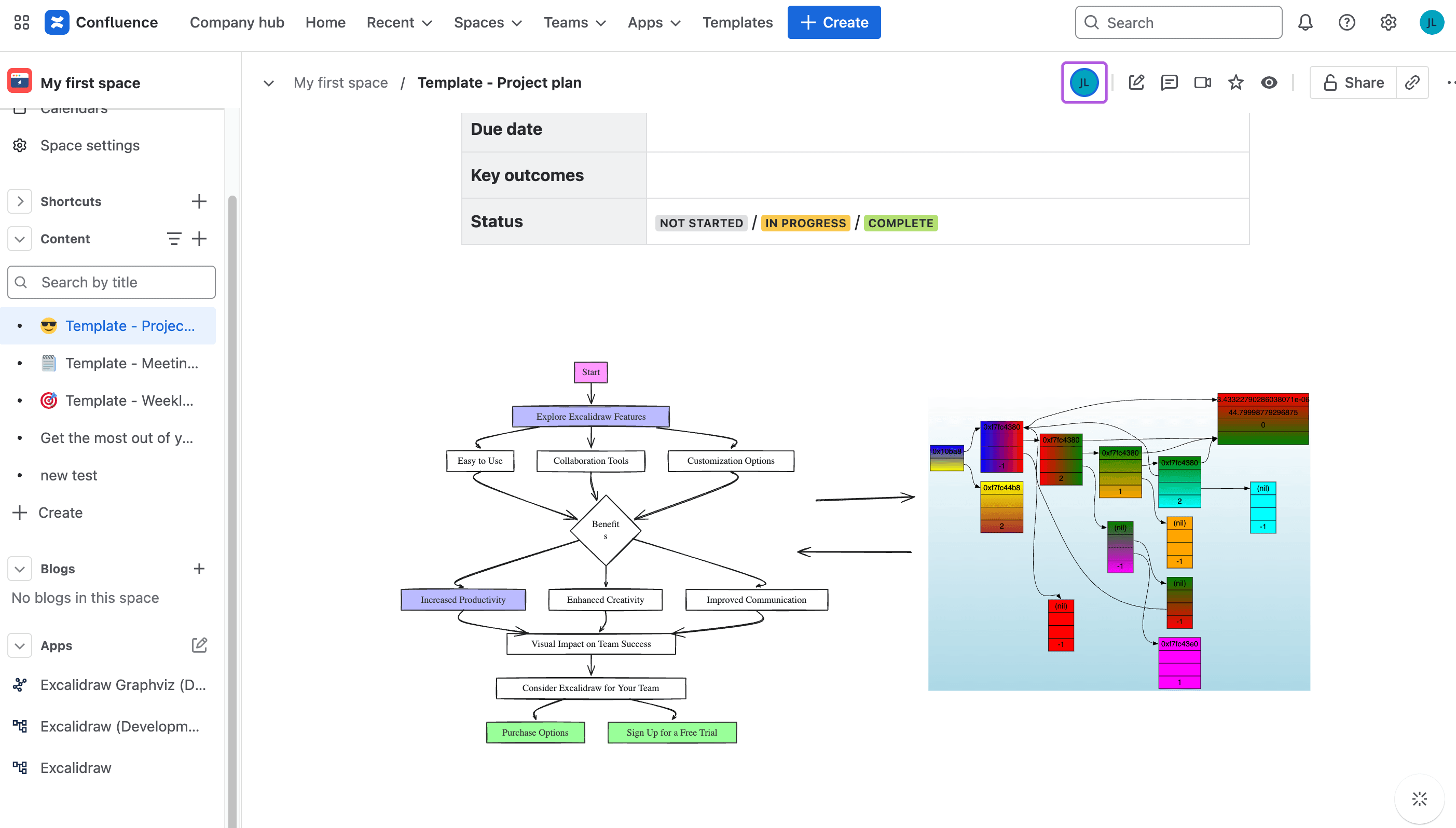Select Template - Project plan page
This screenshot has height=828, width=1456.
[x=108, y=326]
